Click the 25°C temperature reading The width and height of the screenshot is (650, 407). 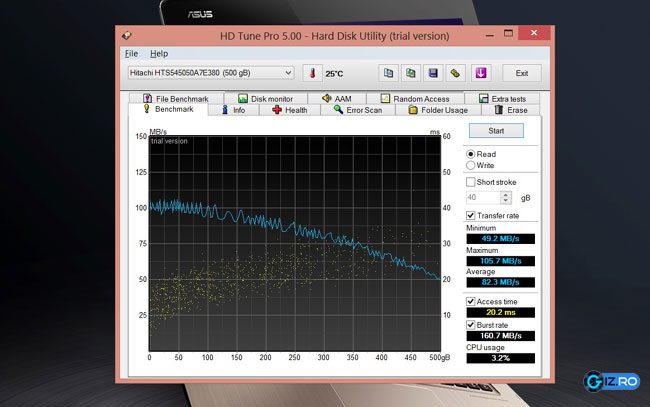tap(334, 74)
